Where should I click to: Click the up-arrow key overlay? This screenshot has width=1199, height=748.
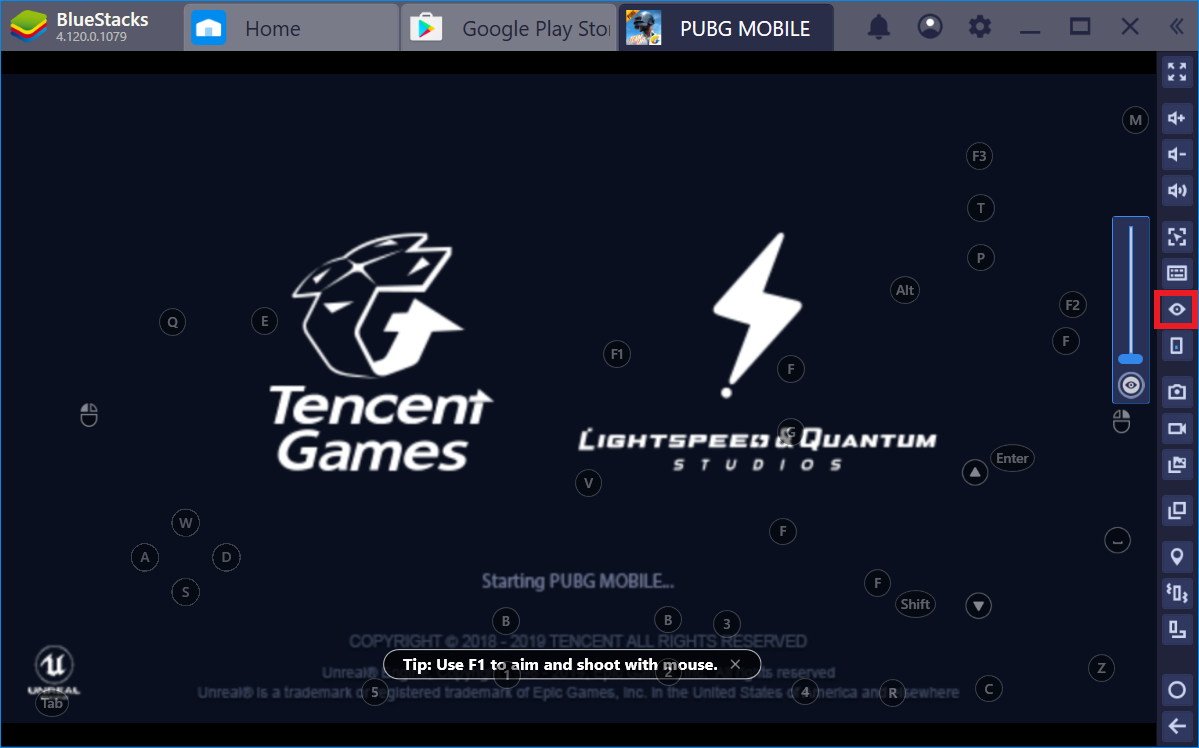pyautogui.click(x=974, y=473)
